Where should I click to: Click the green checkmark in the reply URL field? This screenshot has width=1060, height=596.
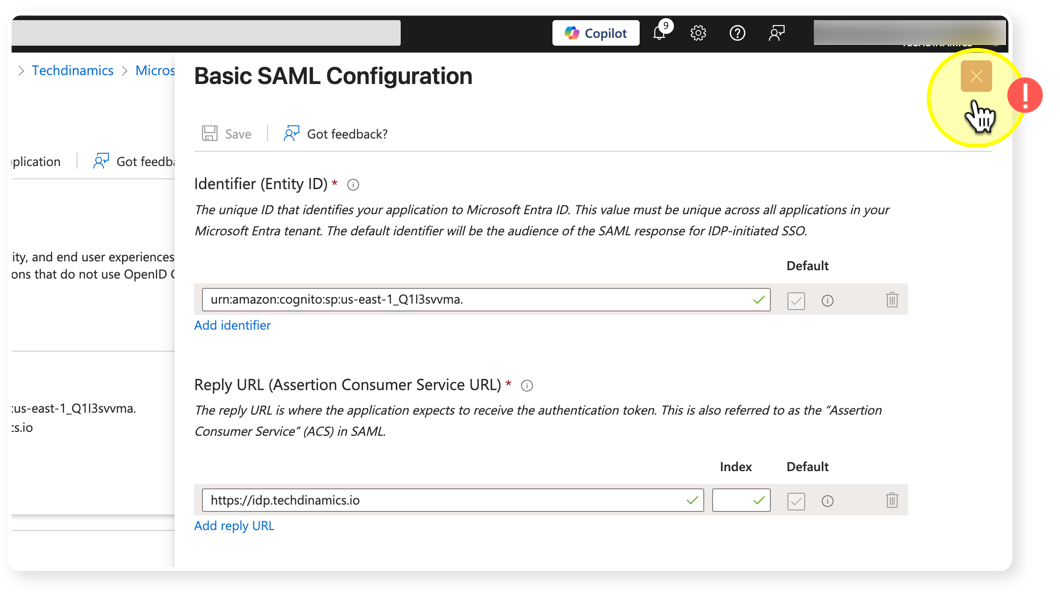[692, 500]
